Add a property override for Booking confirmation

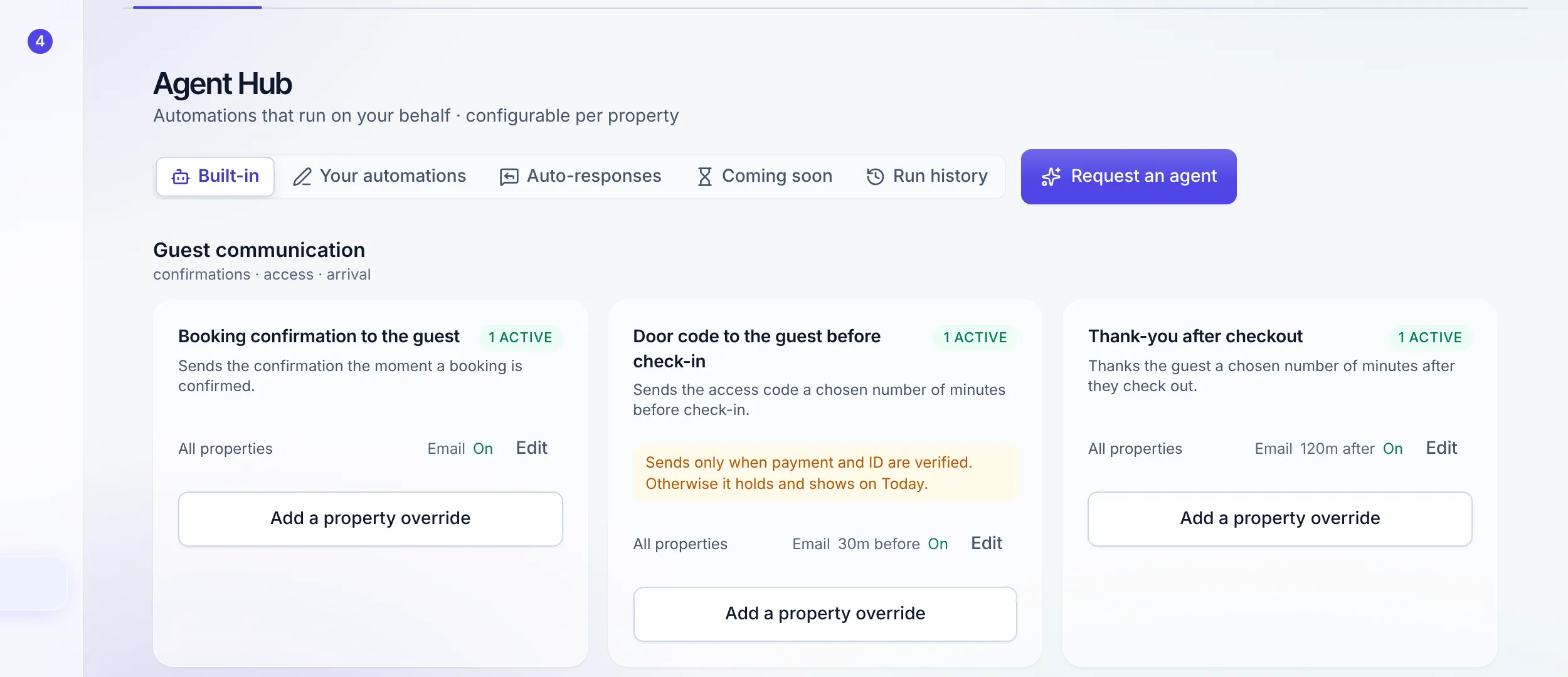click(x=370, y=518)
